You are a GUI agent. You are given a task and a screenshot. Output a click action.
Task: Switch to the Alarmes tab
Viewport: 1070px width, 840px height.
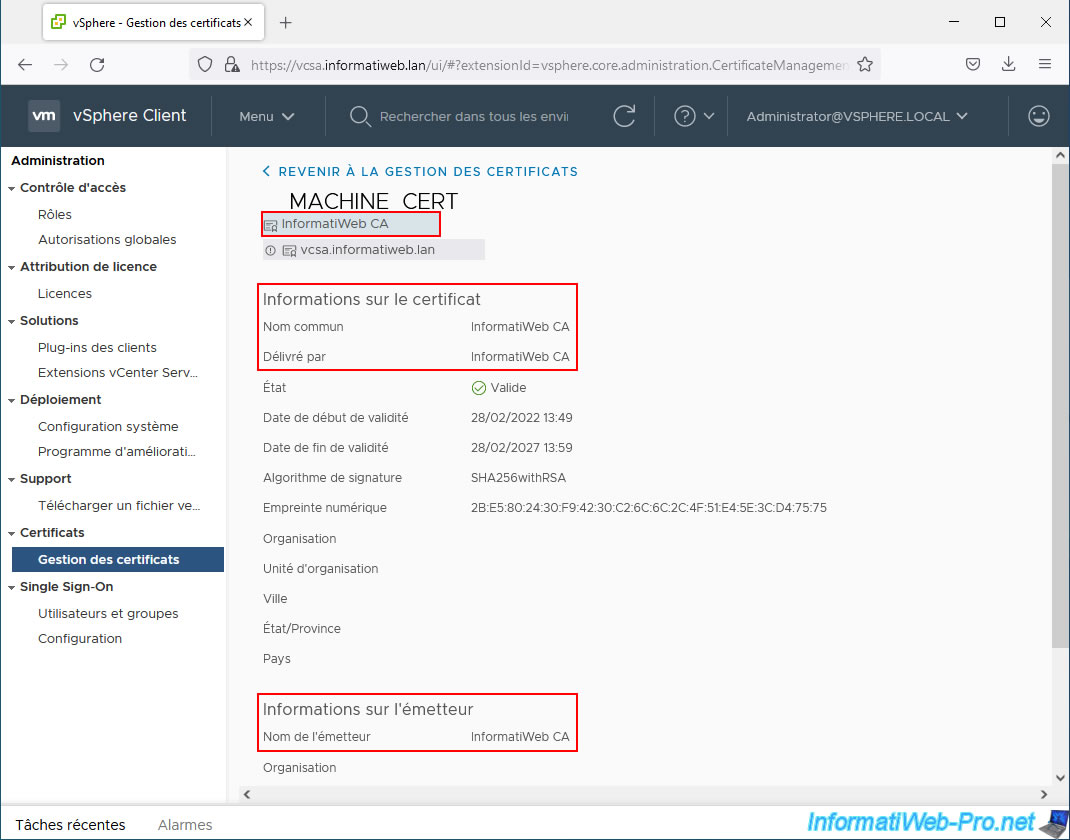(185, 825)
